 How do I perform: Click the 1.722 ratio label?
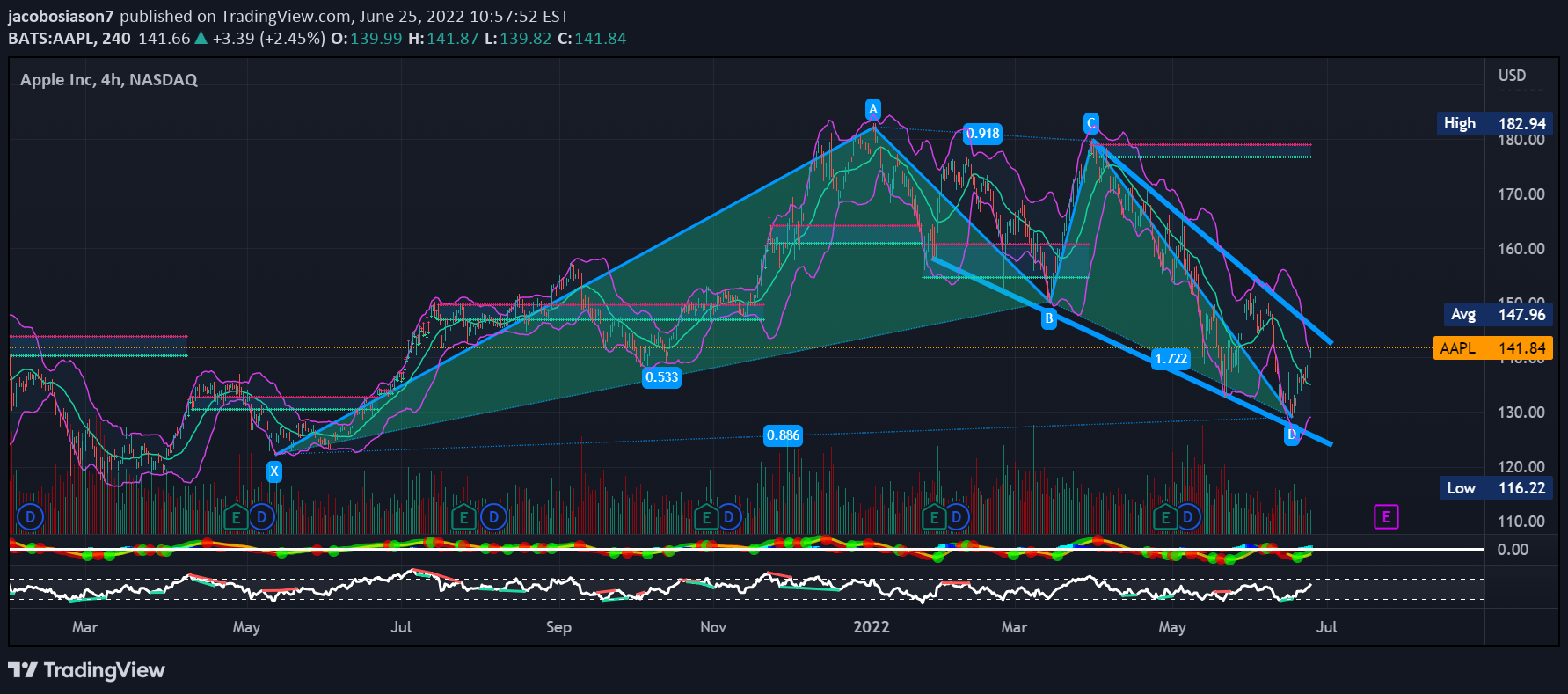coord(1171,359)
